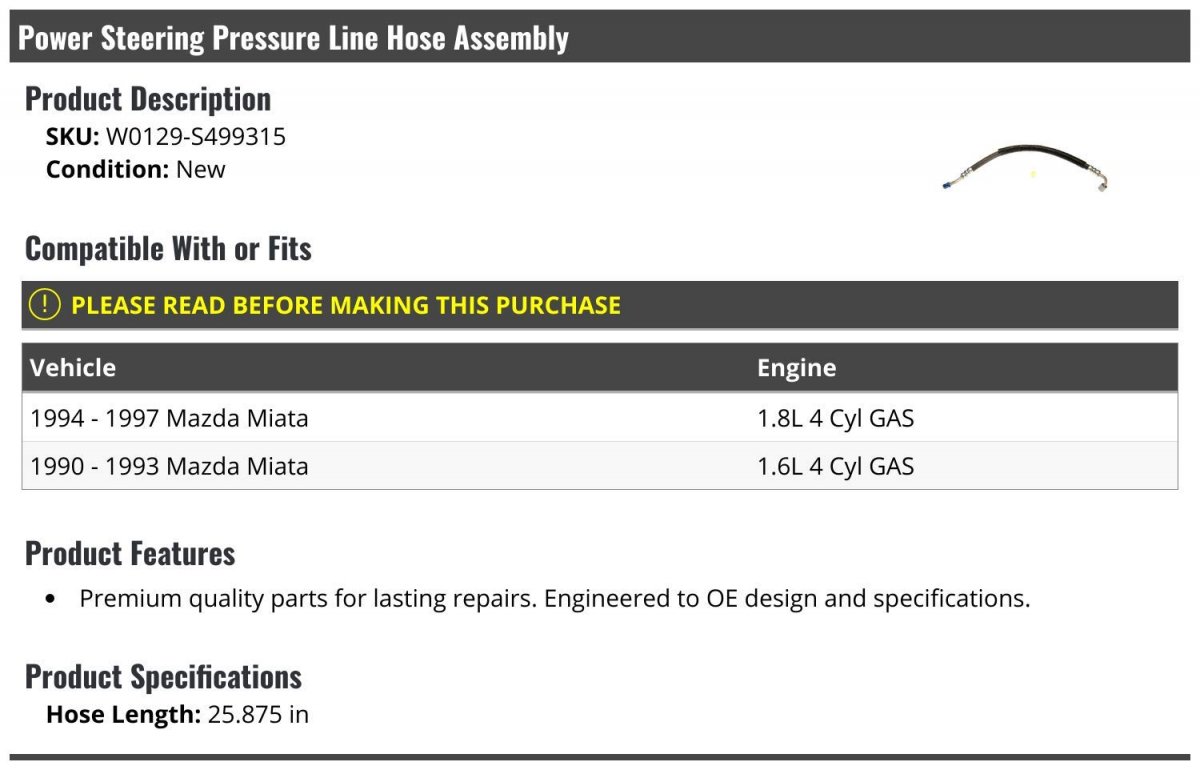
Task: Select the Product Specifications heading
Action: [x=163, y=677]
